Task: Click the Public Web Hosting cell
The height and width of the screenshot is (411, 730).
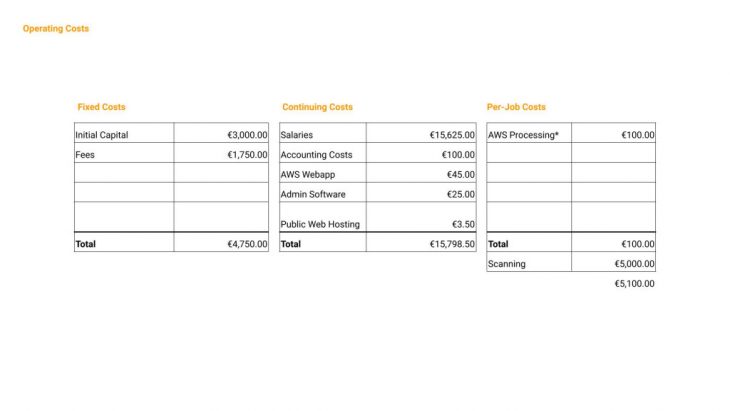Action: [320, 224]
